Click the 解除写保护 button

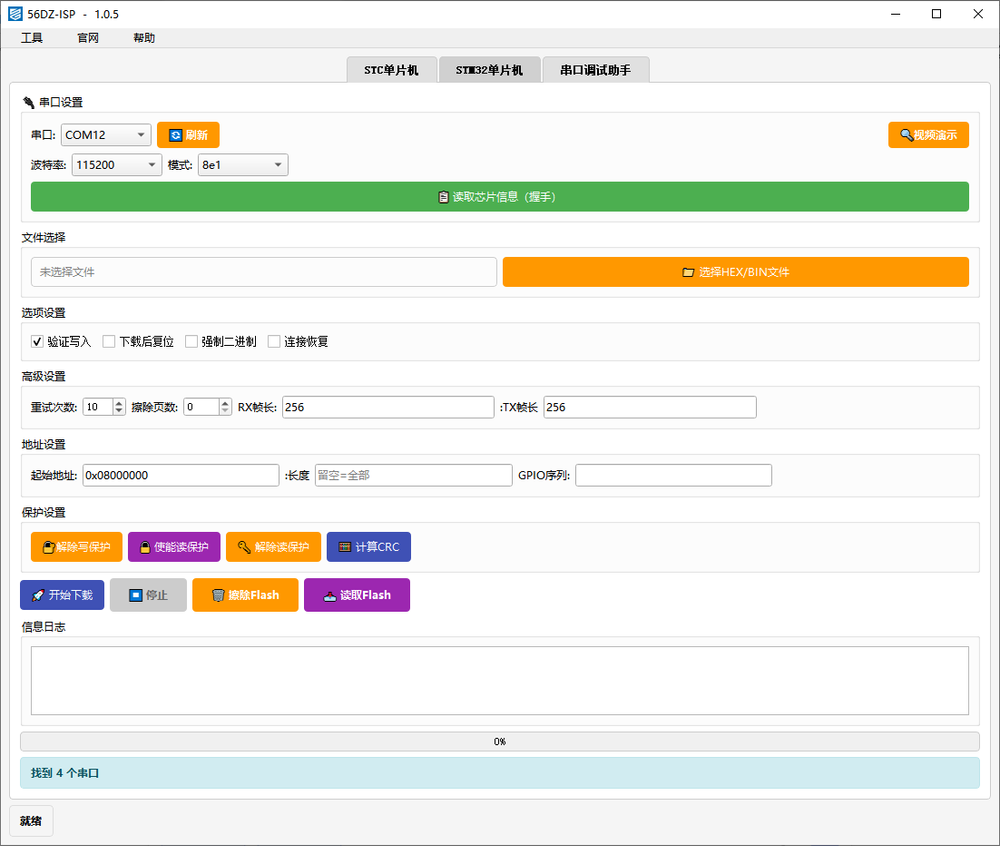coord(77,547)
